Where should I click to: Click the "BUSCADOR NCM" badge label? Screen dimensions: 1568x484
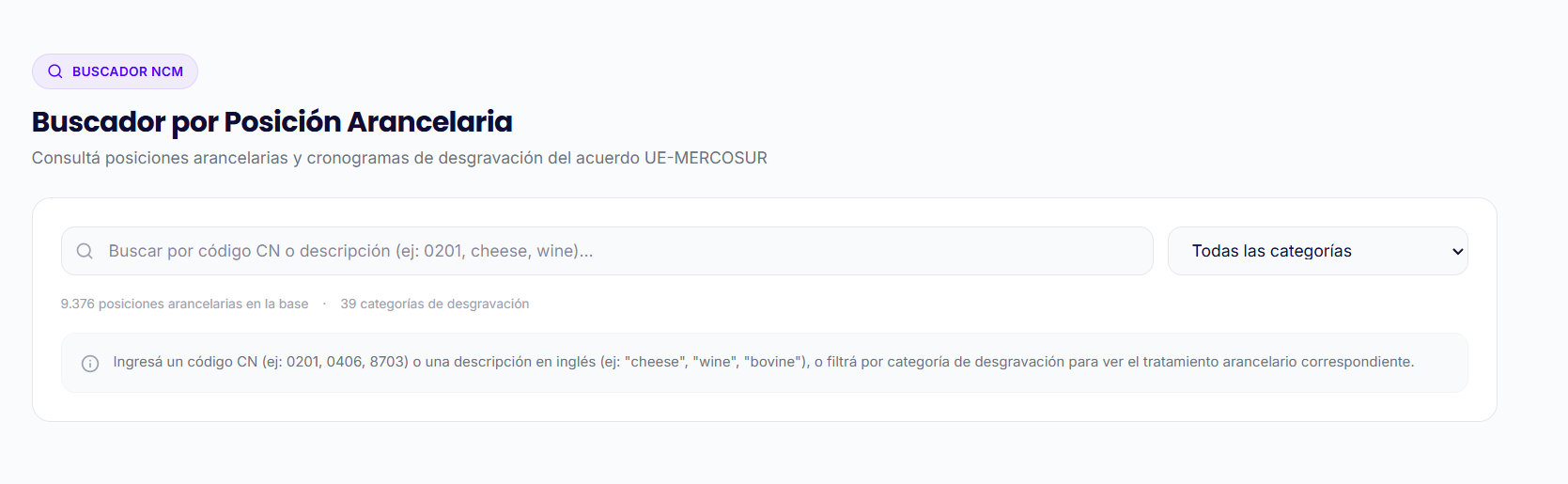pos(128,71)
